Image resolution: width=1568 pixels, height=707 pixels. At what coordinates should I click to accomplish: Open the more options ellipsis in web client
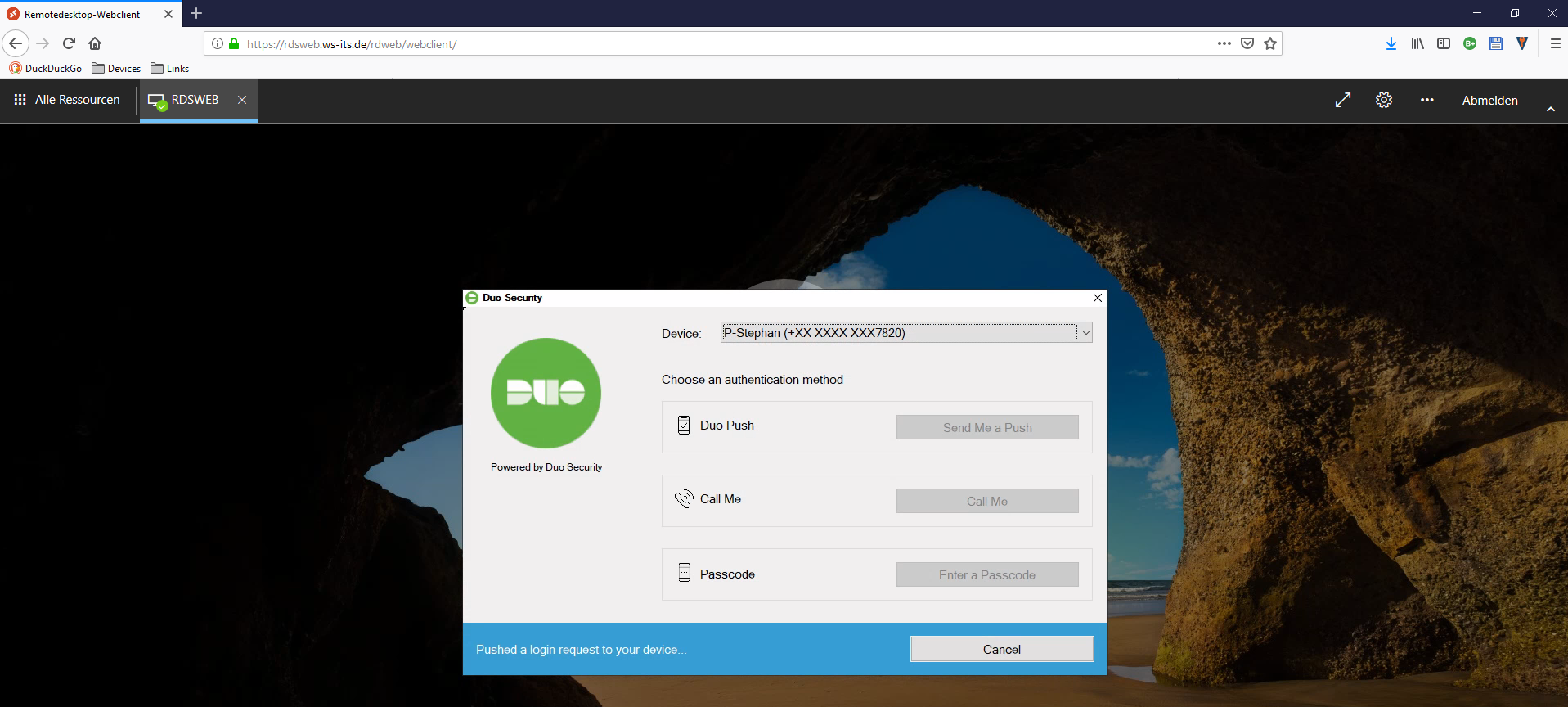point(1427,100)
